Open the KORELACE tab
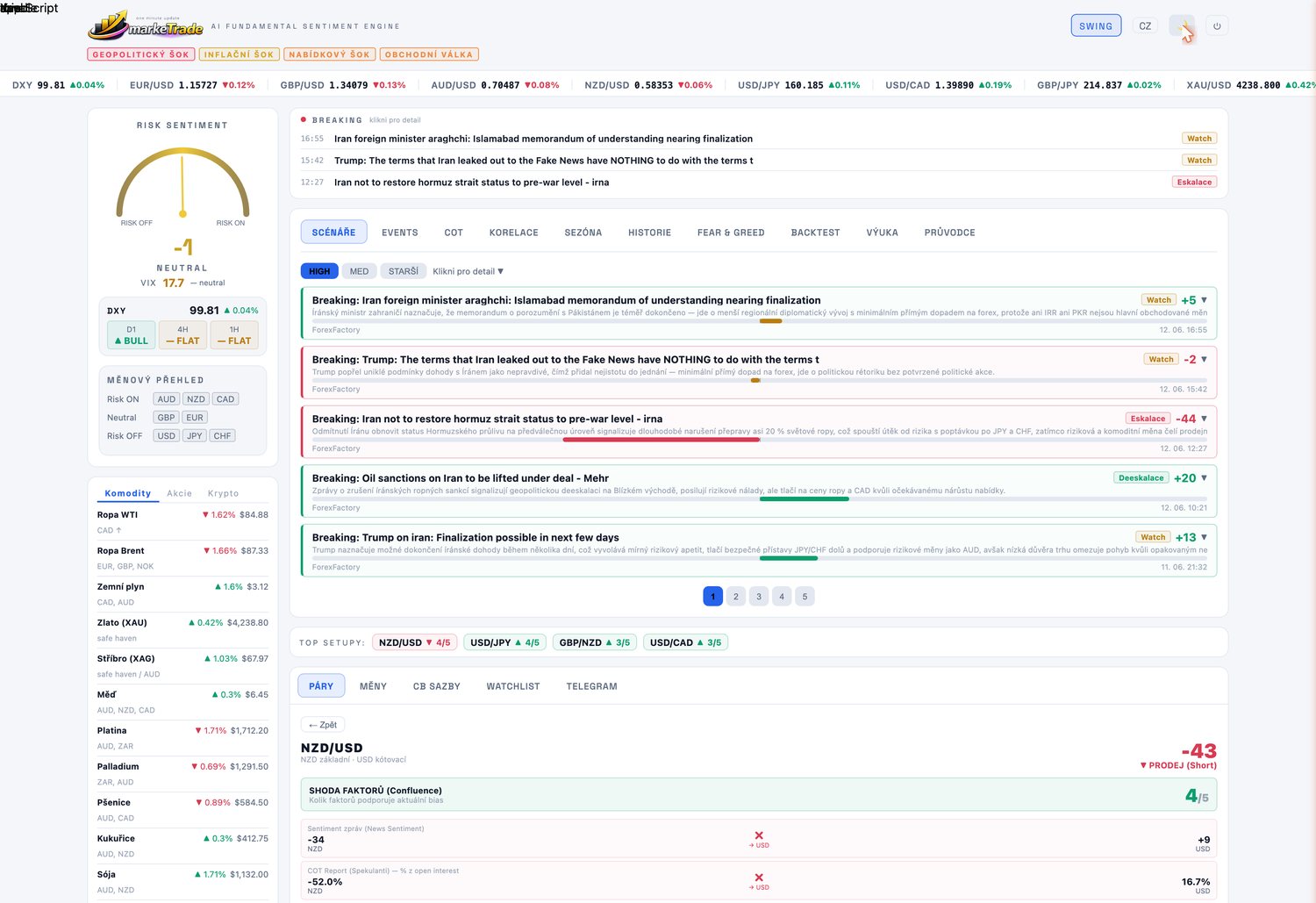This screenshot has width=1316, height=903. tap(514, 233)
